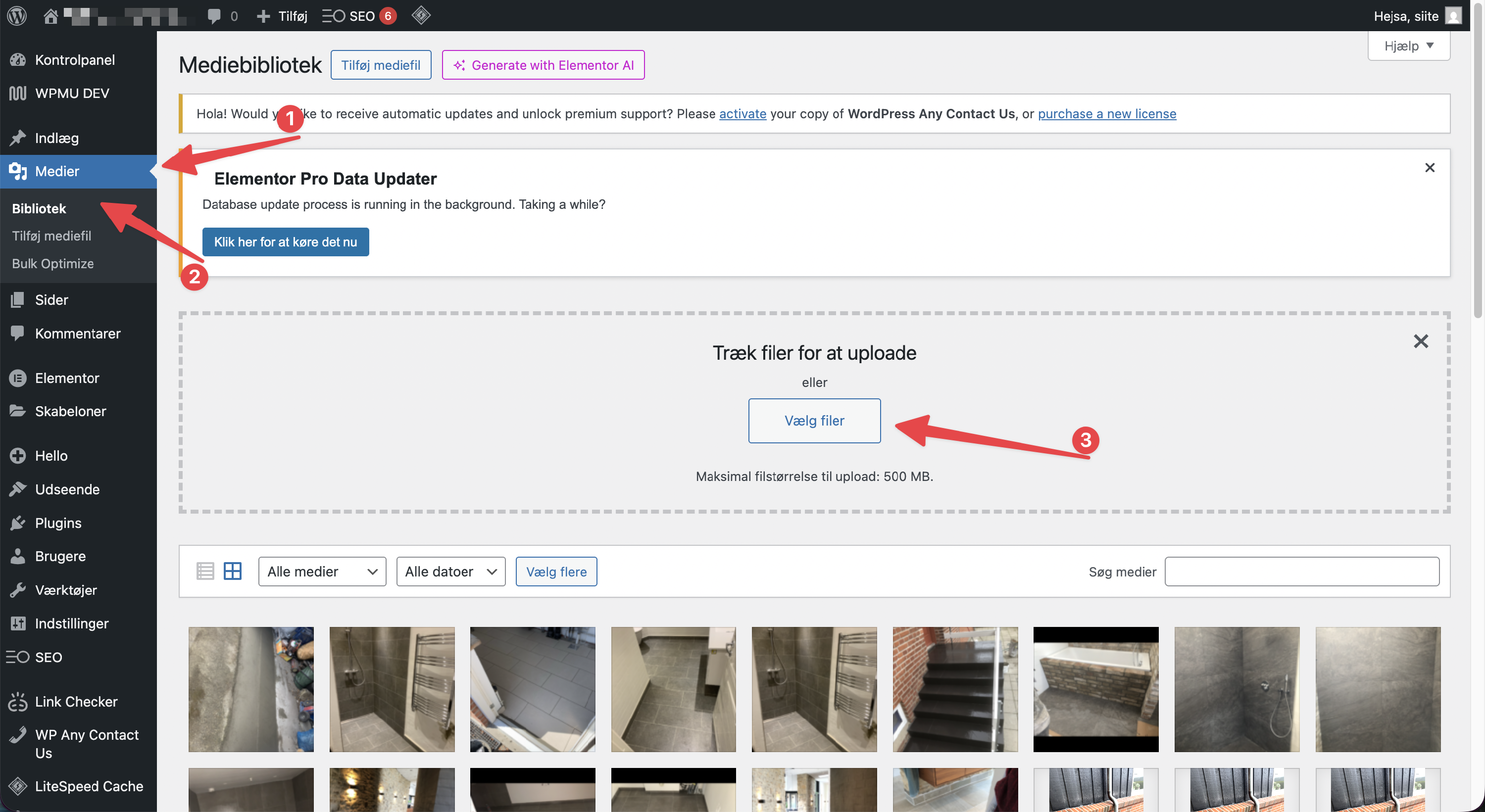Expand the Hjælp help panel
1485x812 pixels.
pos(1408,46)
